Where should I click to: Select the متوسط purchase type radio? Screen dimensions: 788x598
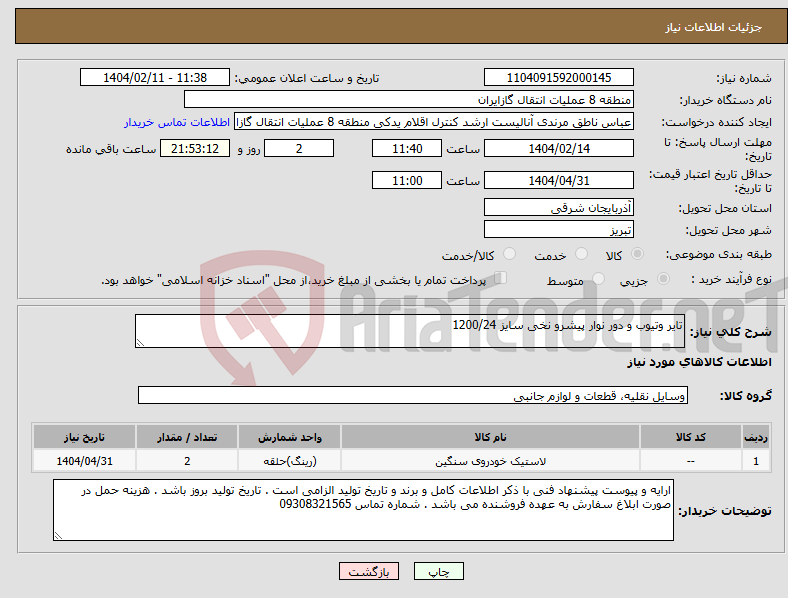tap(599, 278)
